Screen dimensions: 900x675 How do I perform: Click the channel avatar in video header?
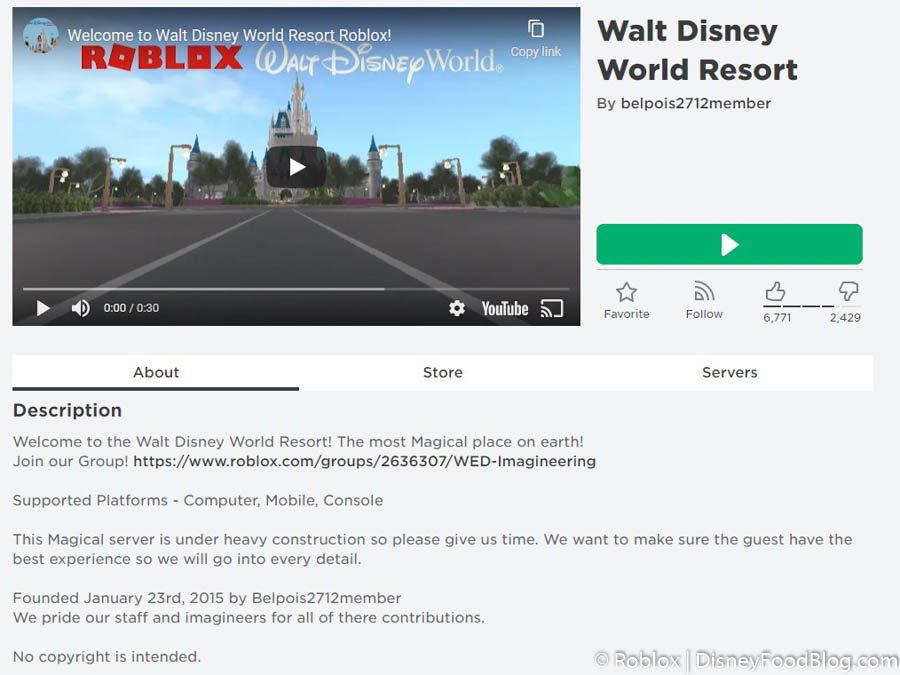(40, 35)
